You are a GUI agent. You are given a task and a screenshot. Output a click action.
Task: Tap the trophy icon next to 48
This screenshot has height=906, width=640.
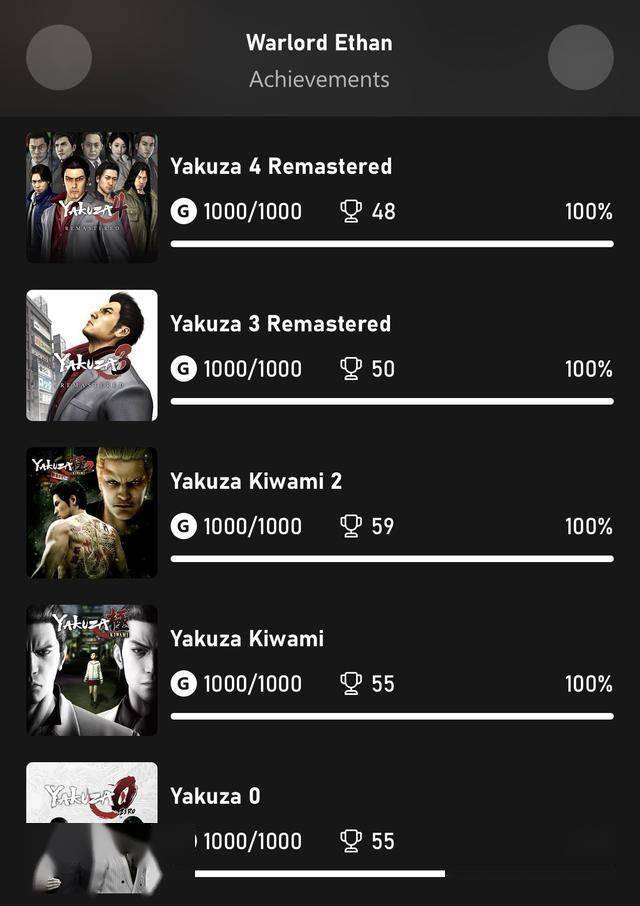[351, 211]
